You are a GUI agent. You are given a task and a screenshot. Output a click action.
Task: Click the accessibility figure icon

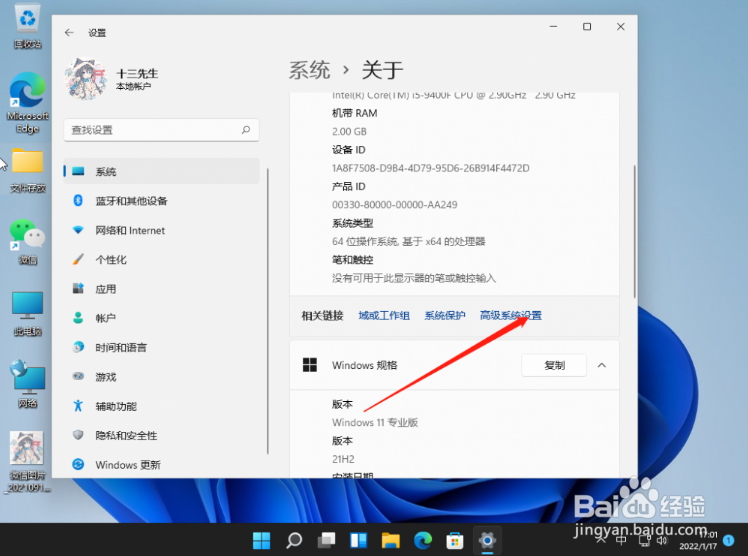point(78,406)
